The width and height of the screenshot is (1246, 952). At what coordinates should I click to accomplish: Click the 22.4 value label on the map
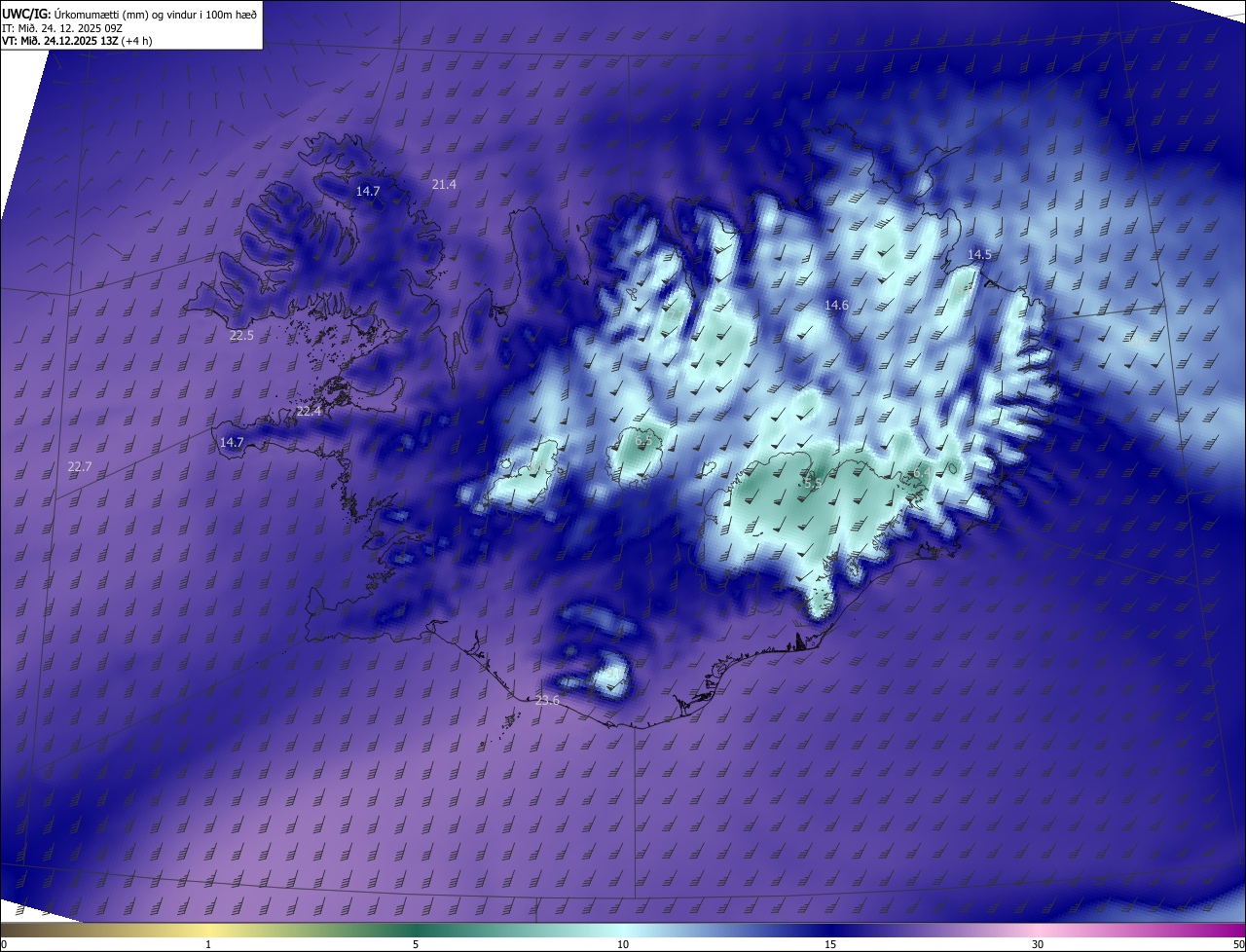[309, 411]
